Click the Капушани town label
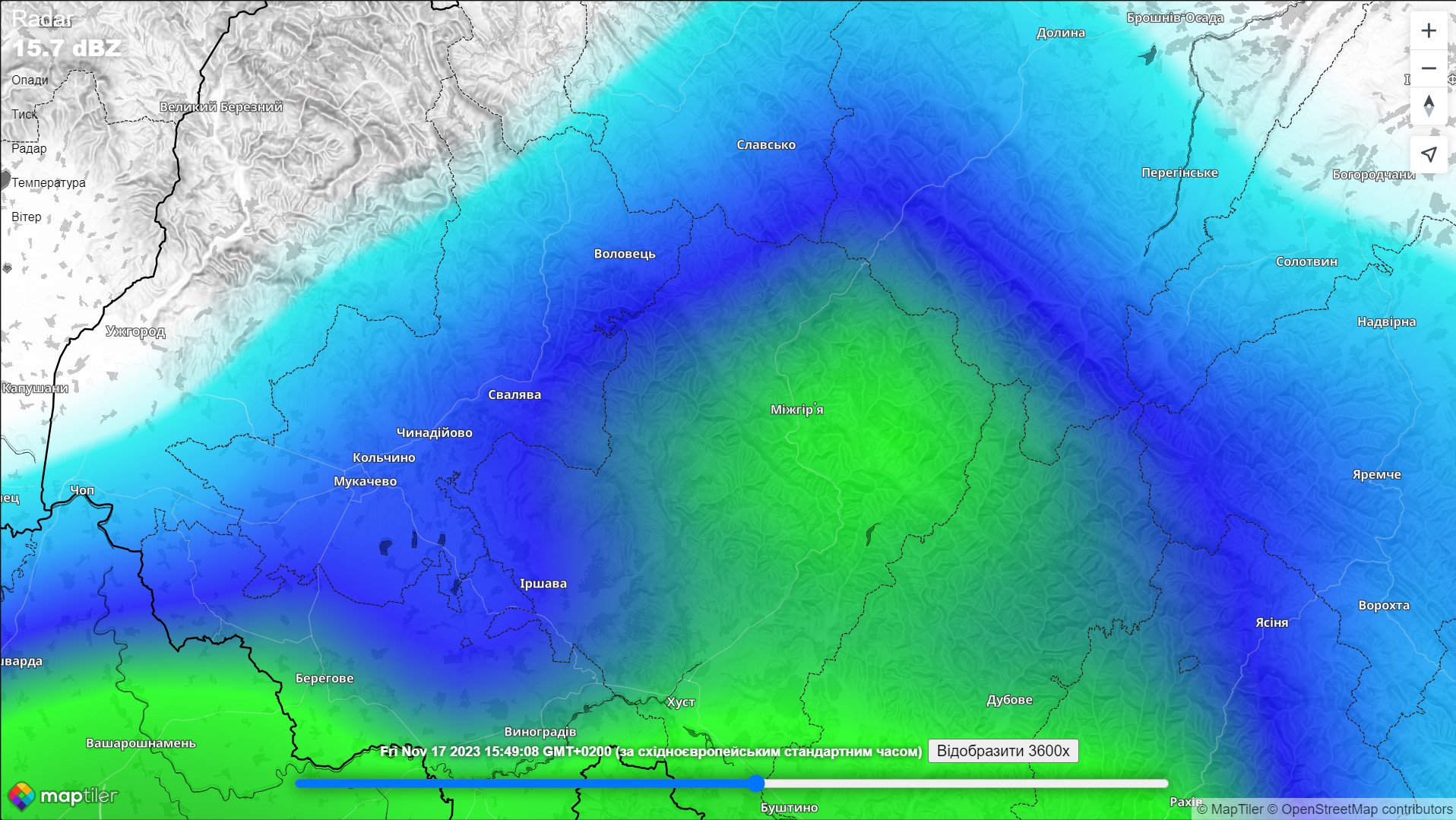 35,388
